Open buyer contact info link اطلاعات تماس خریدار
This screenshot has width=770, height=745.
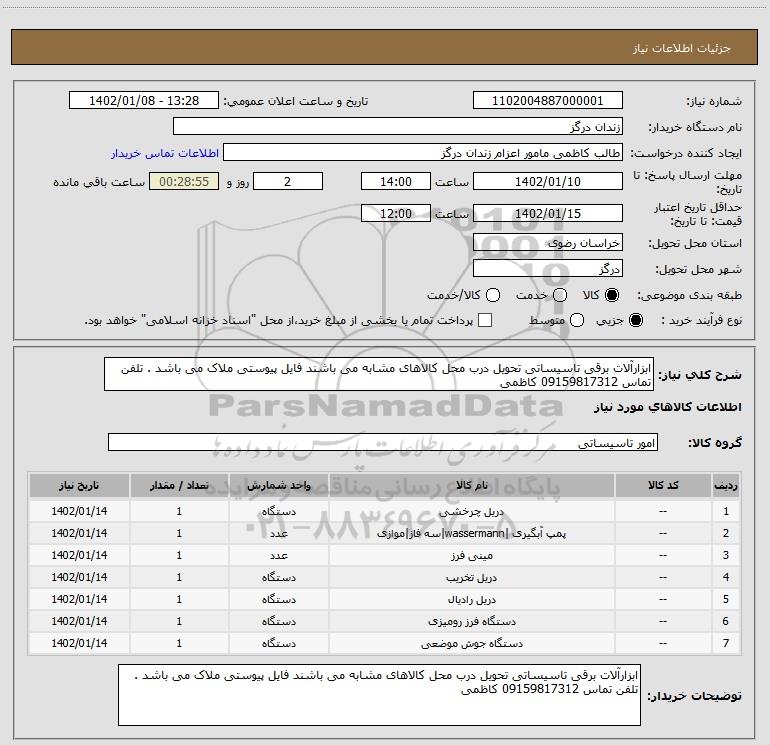[165, 153]
